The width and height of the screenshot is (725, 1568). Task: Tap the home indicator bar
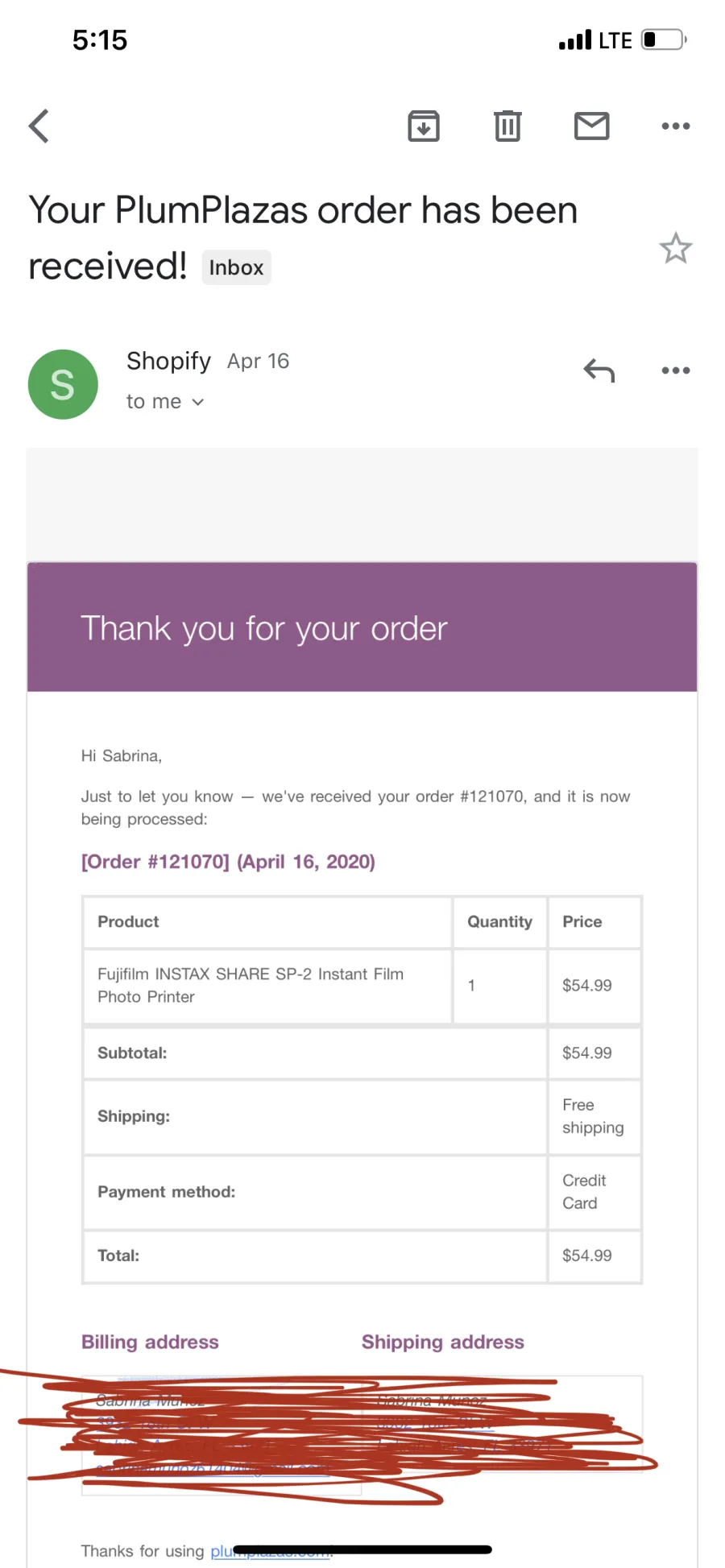pos(362,1549)
